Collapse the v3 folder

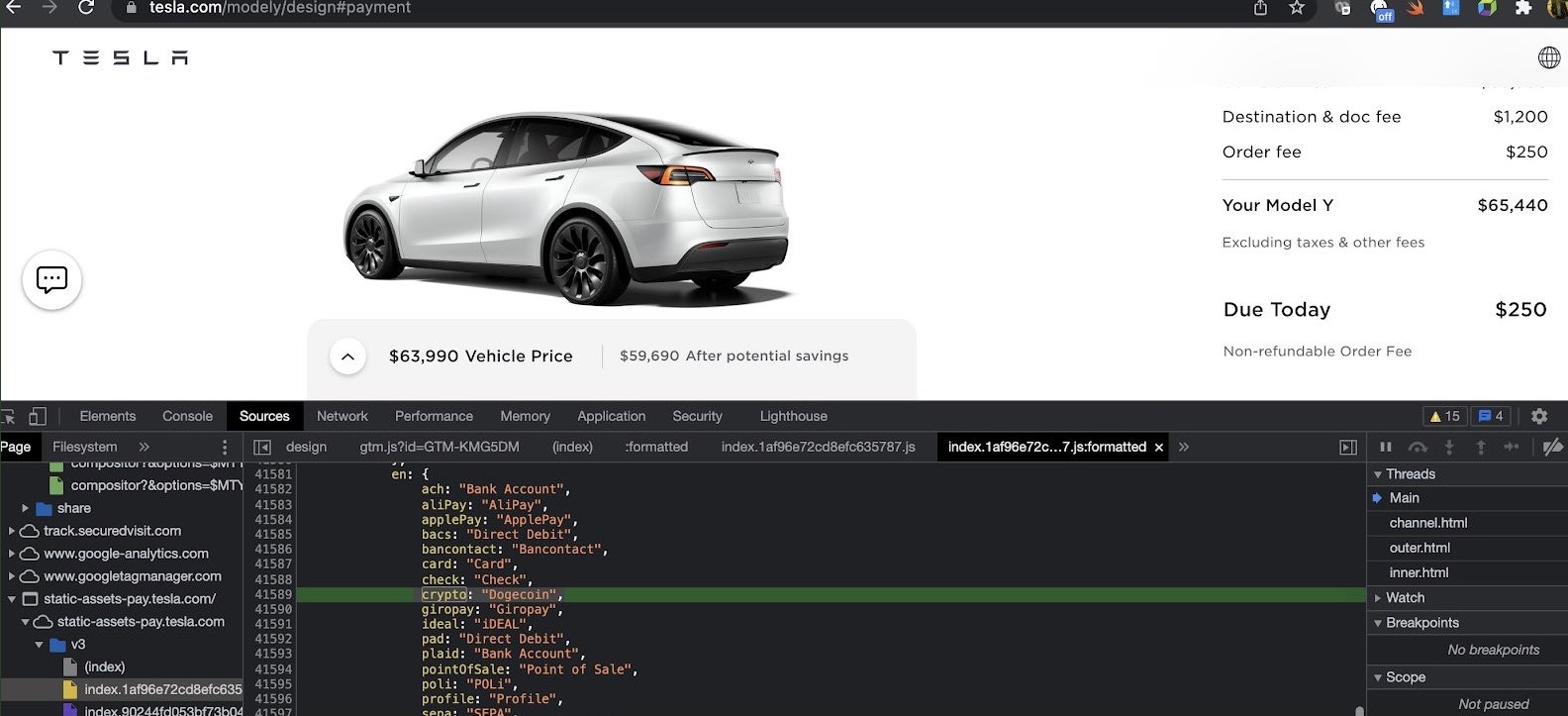(x=40, y=645)
